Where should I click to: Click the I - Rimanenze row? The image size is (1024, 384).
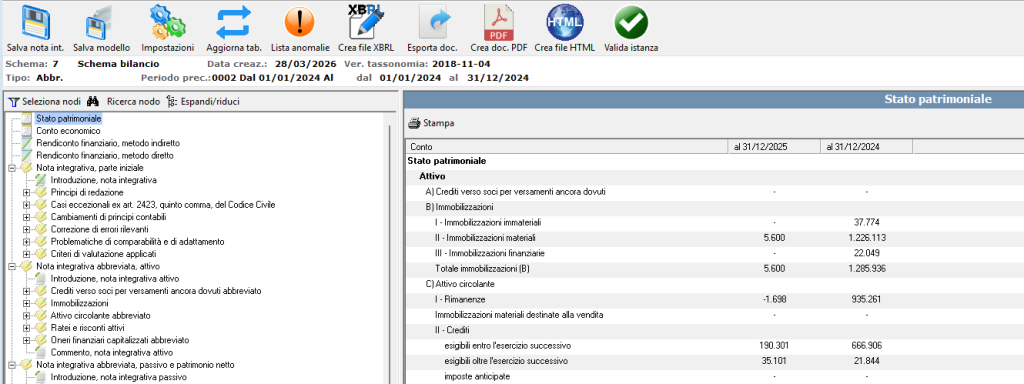click(x=714, y=299)
